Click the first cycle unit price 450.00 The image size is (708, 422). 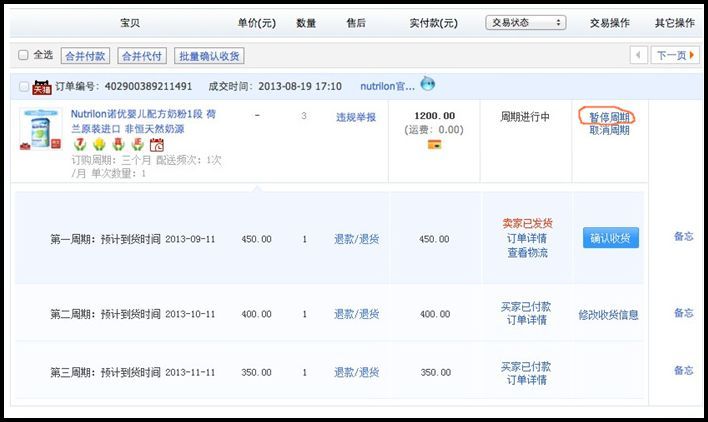pyautogui.click(x=256, y=239)
